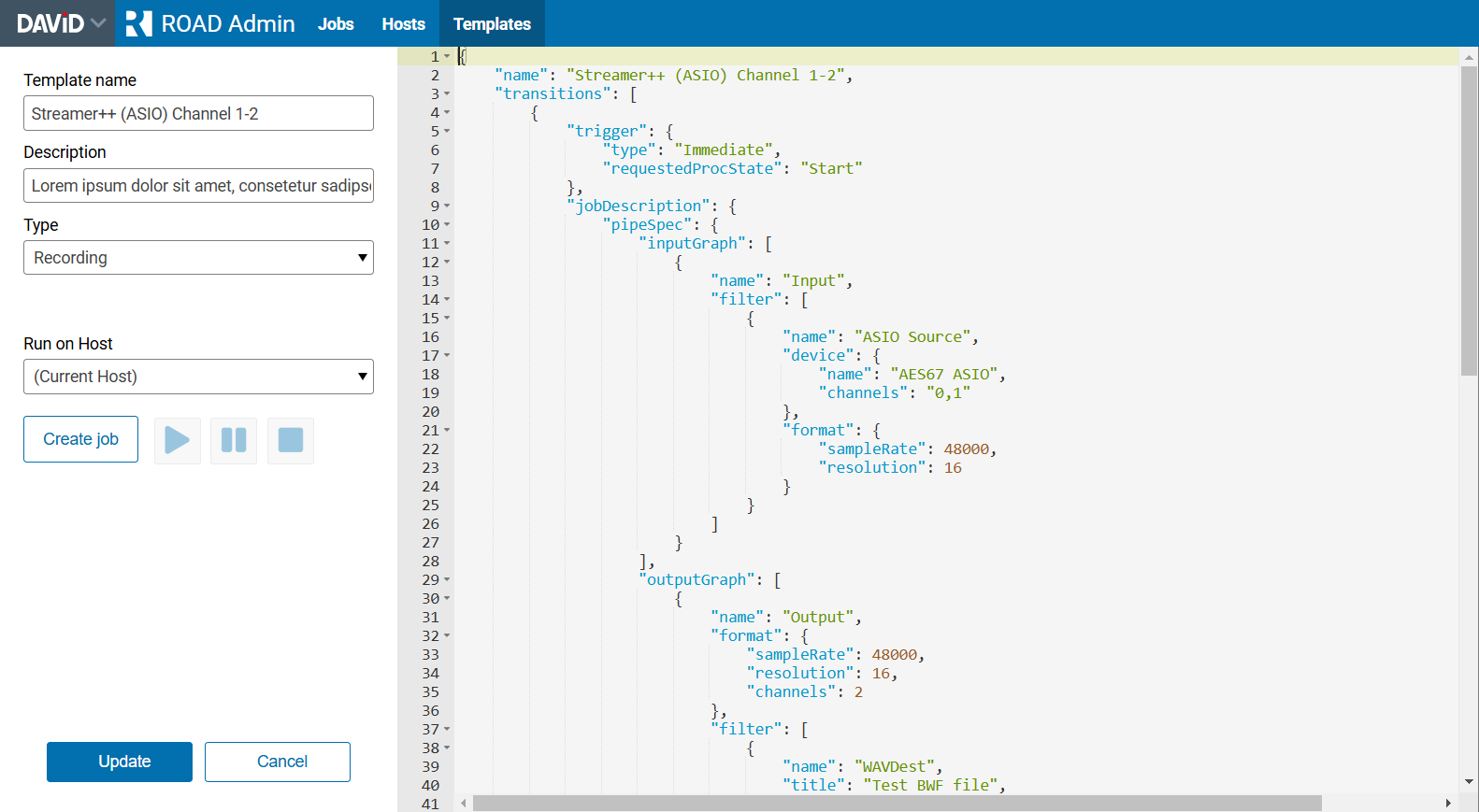Click the vertical scrollbar of code editor

[1468, 221]
